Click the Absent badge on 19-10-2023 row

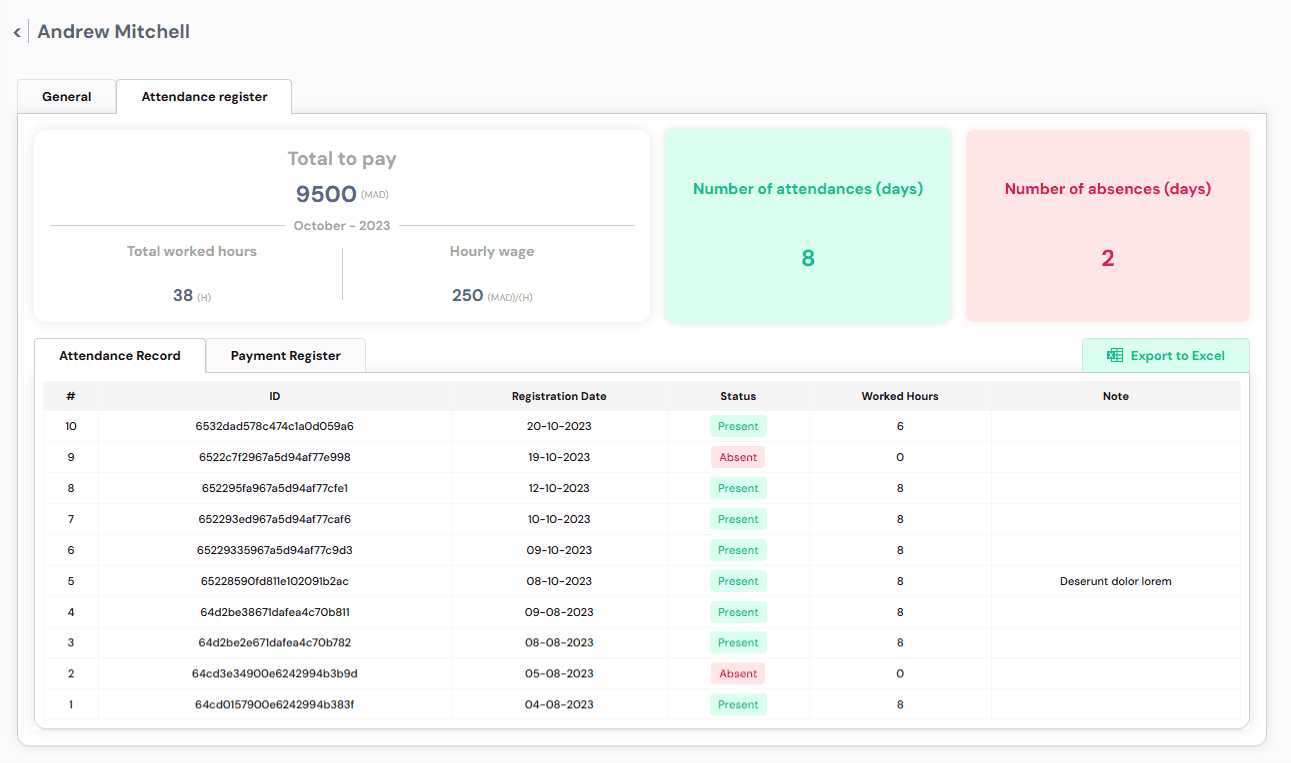(x=738, y=458)
